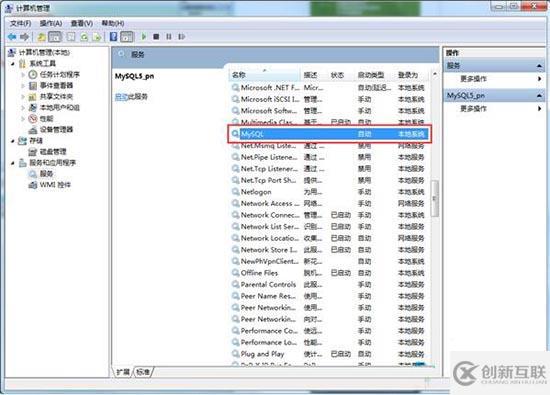Collapse the 系统工具 tree node arrow

click(x=13, y=64)
